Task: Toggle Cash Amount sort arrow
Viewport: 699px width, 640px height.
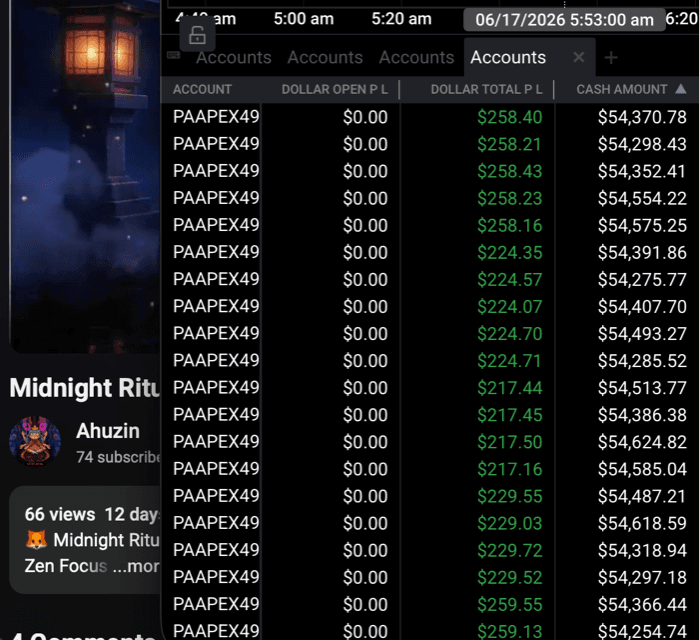Action: [680, 89]
